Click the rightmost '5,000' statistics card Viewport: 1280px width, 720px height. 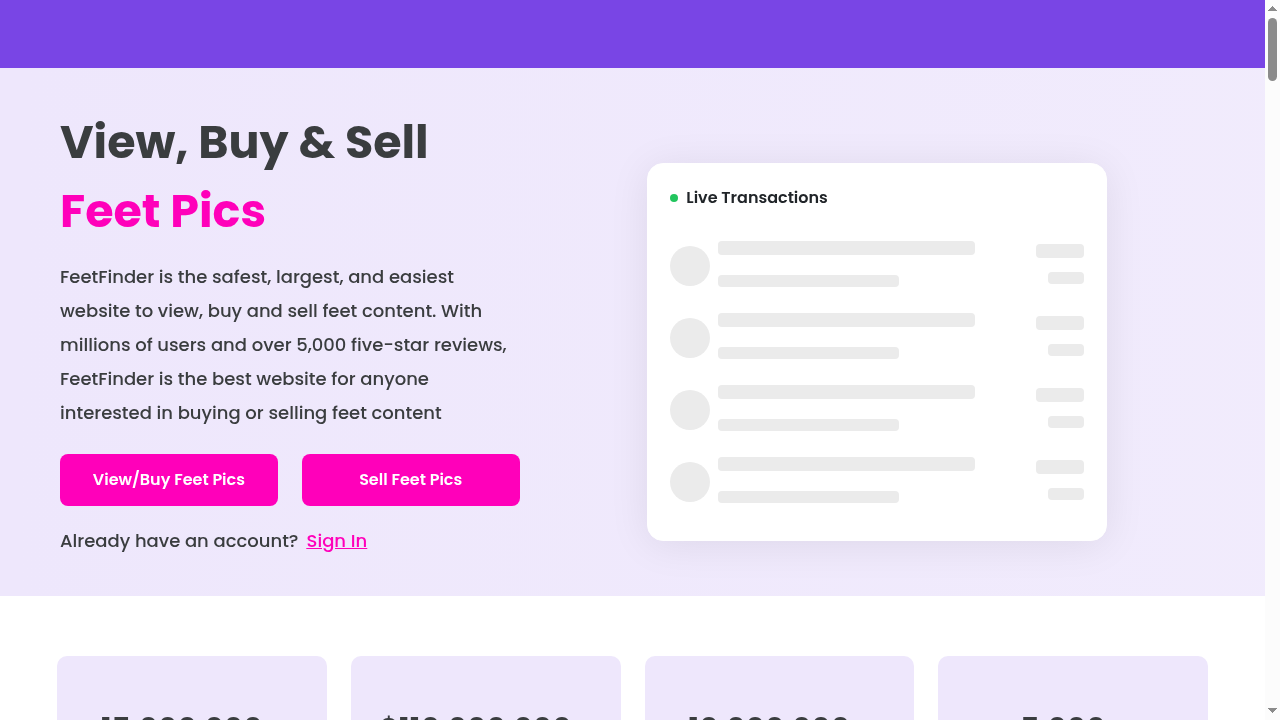coord(1072,688)
